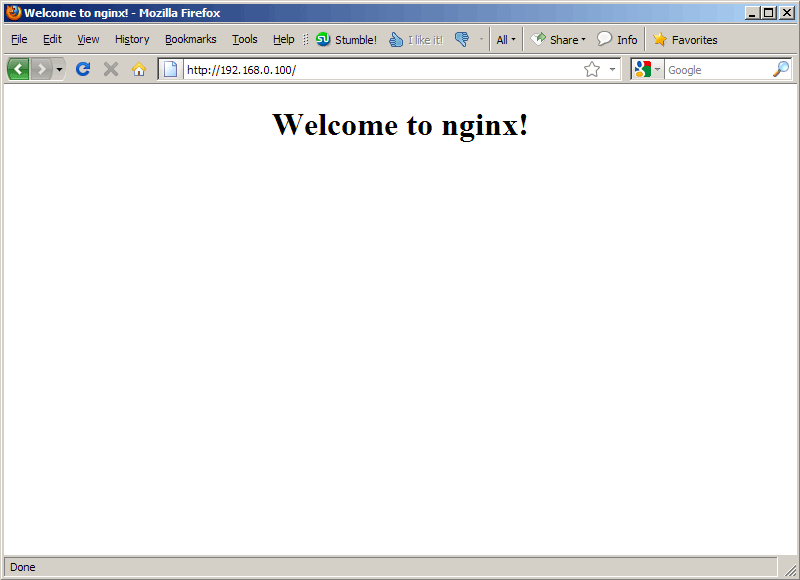Click the Info speech bubble button
This screenshot has width=800, height=580.
point(617,39)
